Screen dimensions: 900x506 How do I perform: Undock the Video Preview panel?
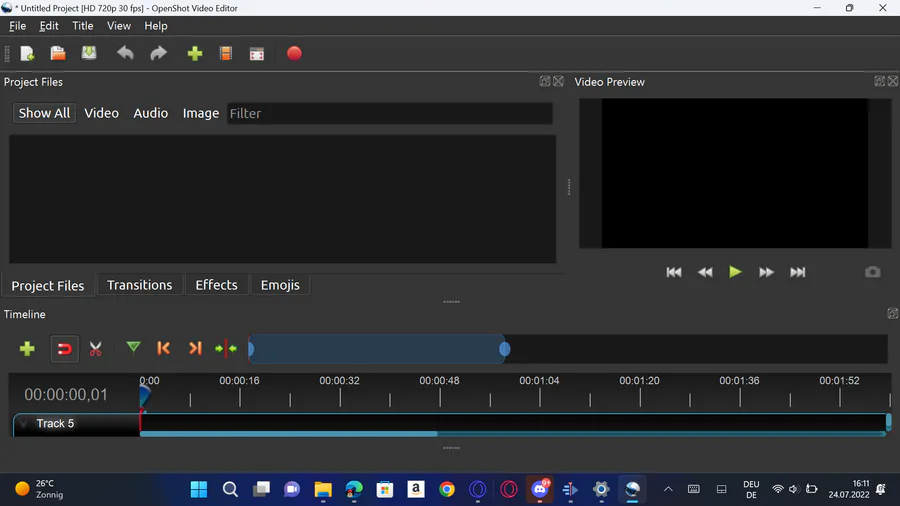[879, 81]
